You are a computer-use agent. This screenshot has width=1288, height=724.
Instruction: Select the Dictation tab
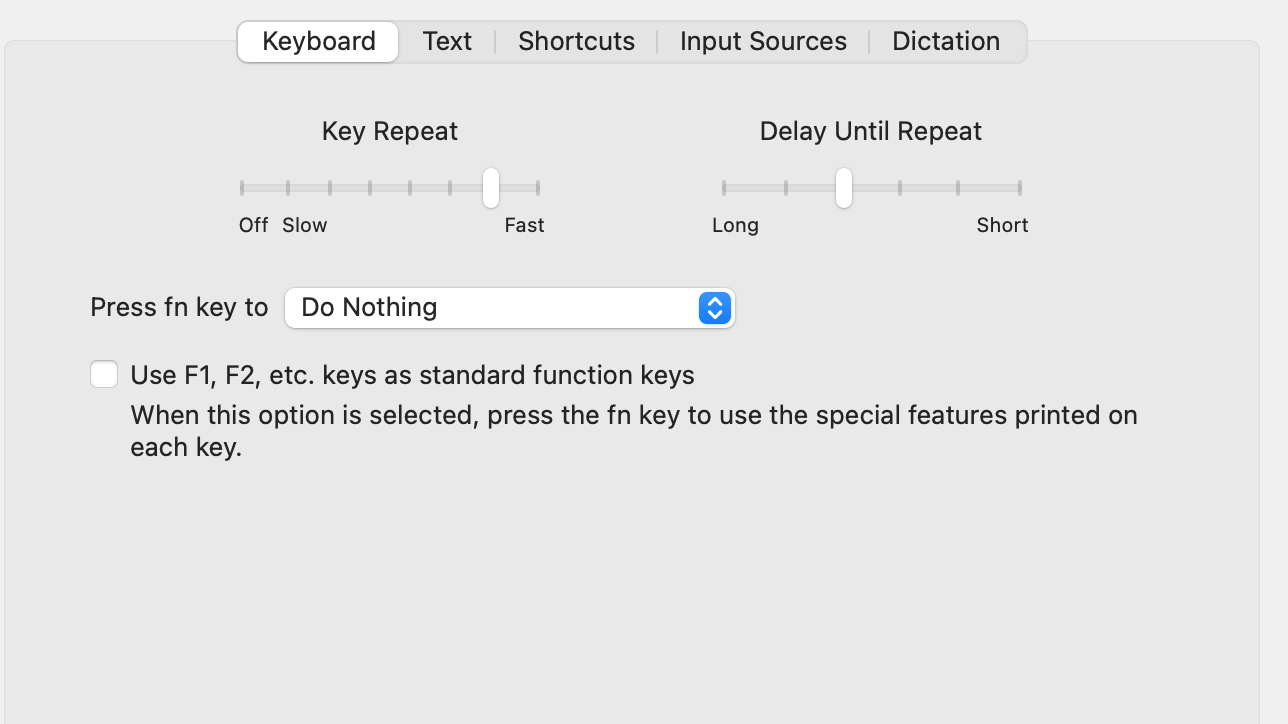click(x=945, y=41)
